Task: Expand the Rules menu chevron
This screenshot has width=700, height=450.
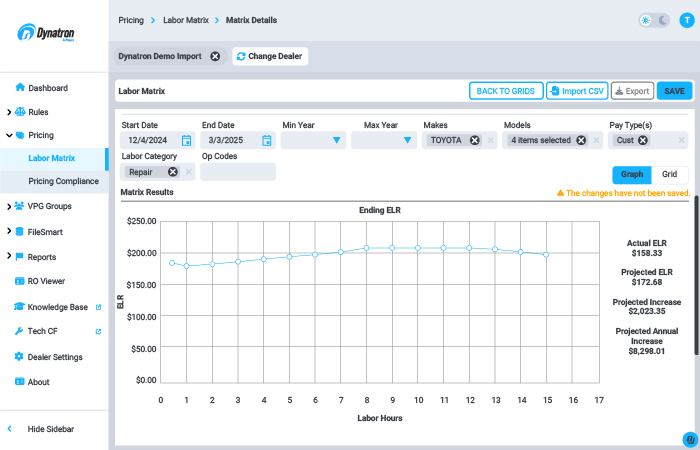Action: (x=9, y=112)
